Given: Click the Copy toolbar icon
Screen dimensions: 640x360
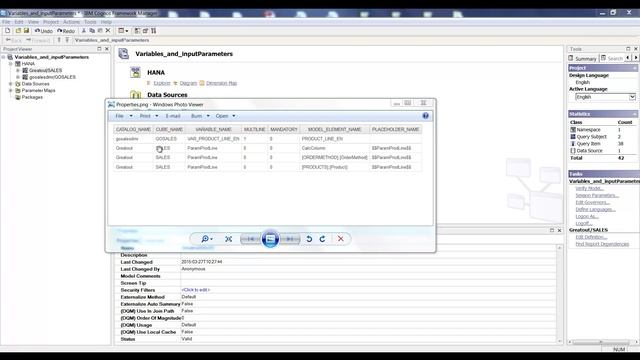Looking at the screenshot, I should coord(92,31).
